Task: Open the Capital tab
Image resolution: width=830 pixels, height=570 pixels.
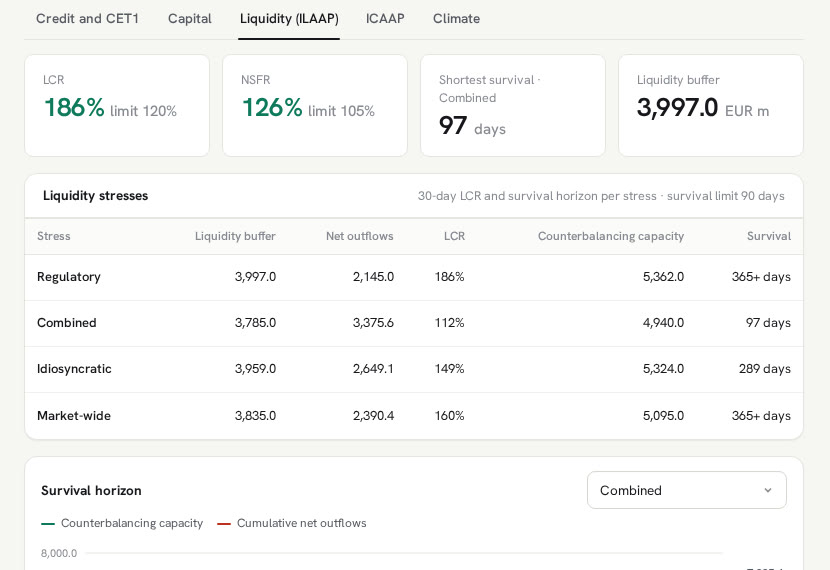Action: [190, 19]
